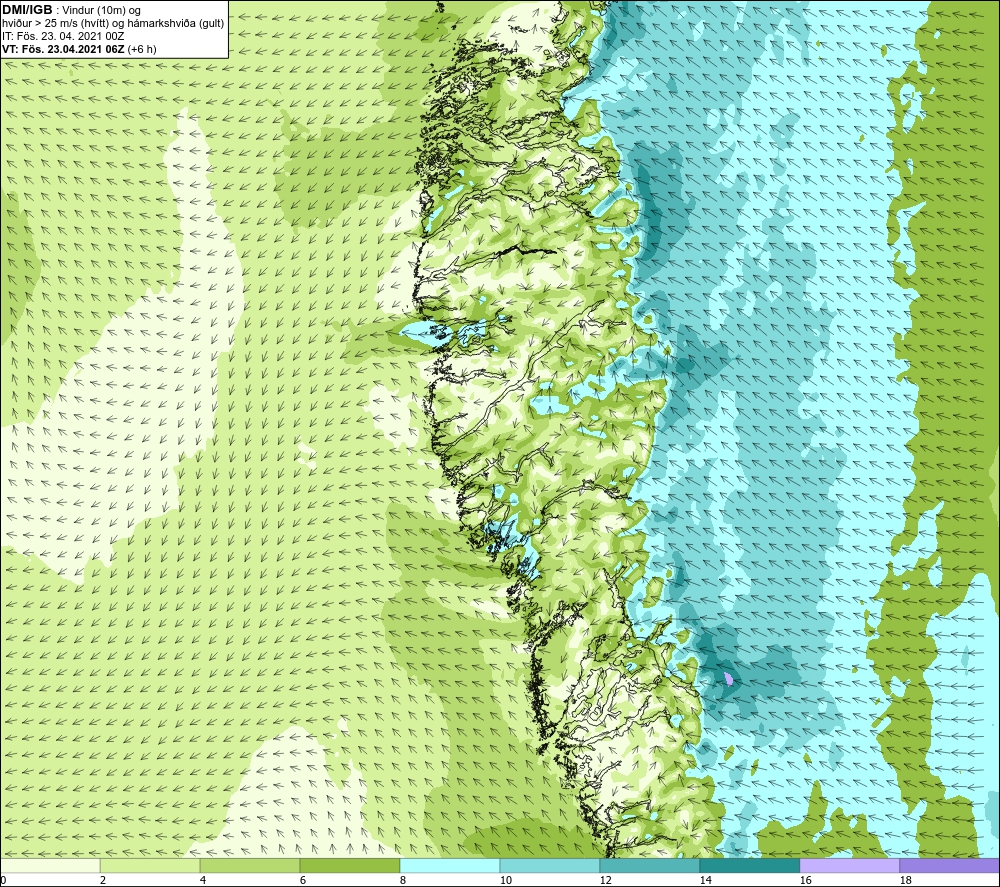The height and width of the screenshot is (887, 1000).
Task: Click the 12–14 m/s teal legend swatch
Action: click(649, 865)
